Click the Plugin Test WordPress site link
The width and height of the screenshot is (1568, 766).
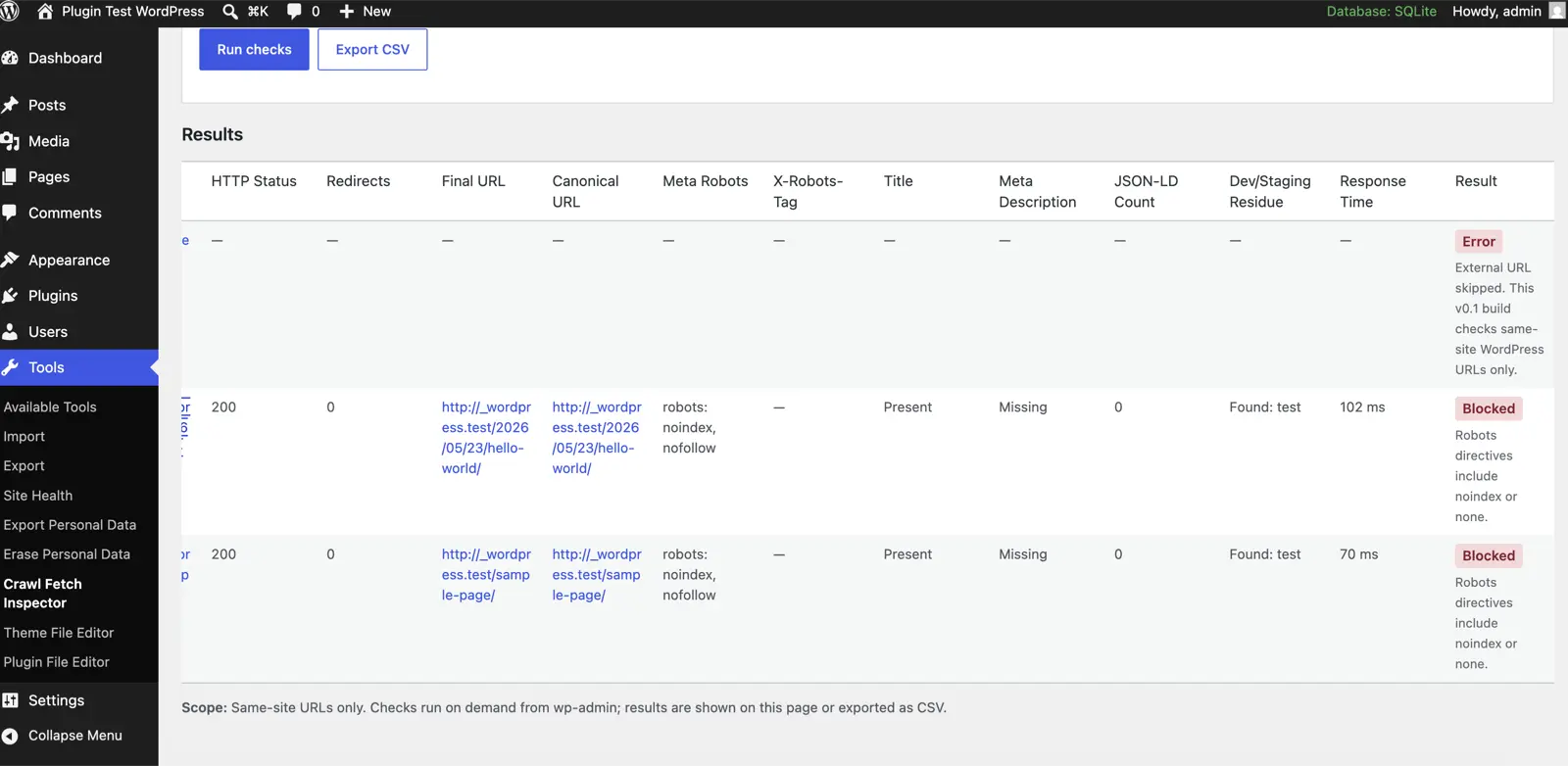click(133, 12)
